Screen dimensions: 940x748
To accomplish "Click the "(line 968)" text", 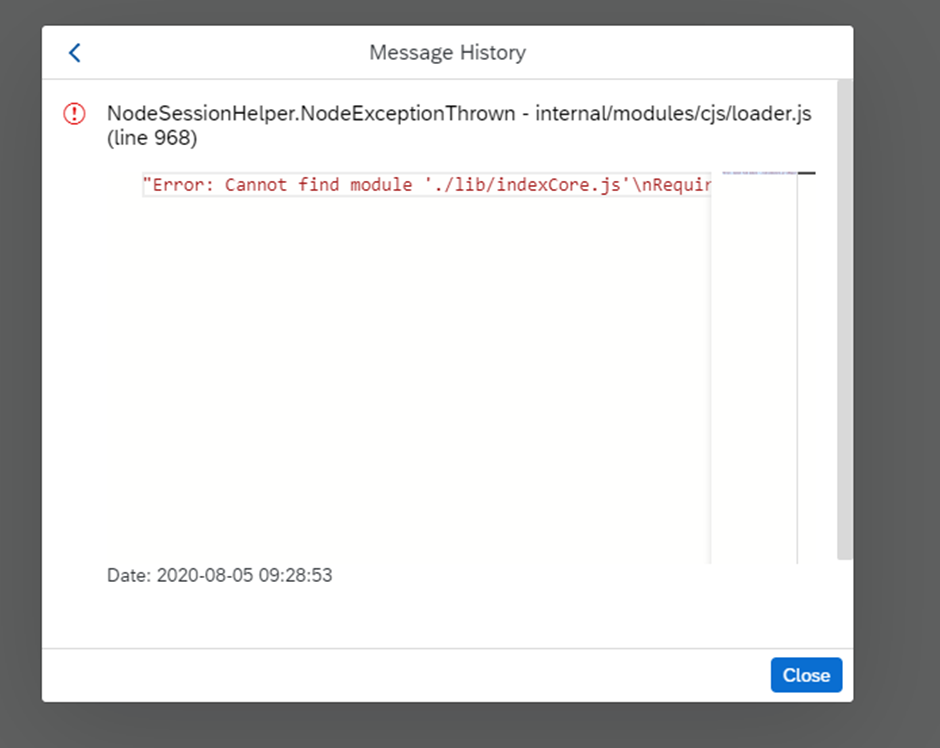I will [x=152, y=138].
